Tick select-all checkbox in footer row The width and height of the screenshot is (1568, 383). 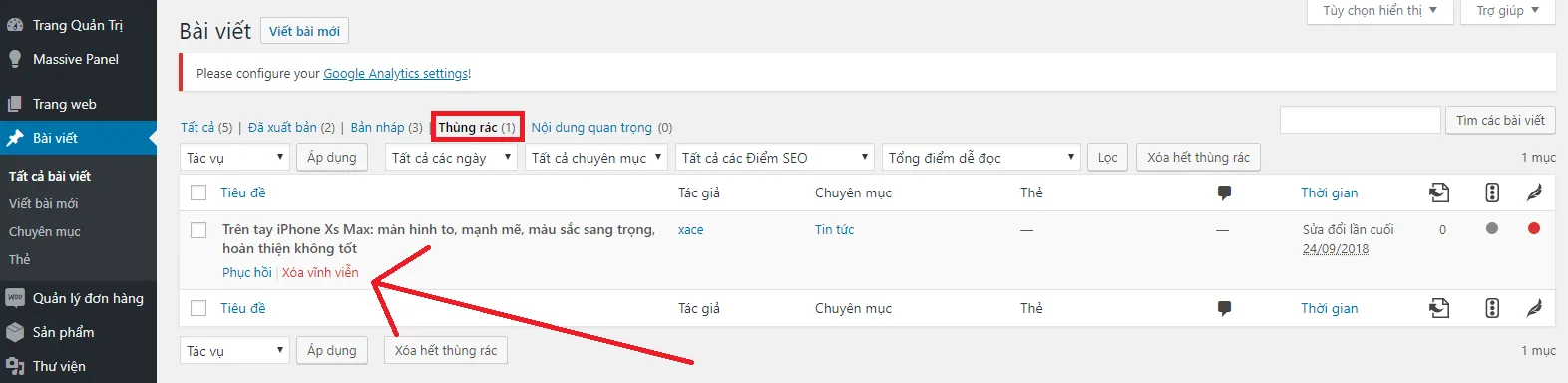[198, 308]
